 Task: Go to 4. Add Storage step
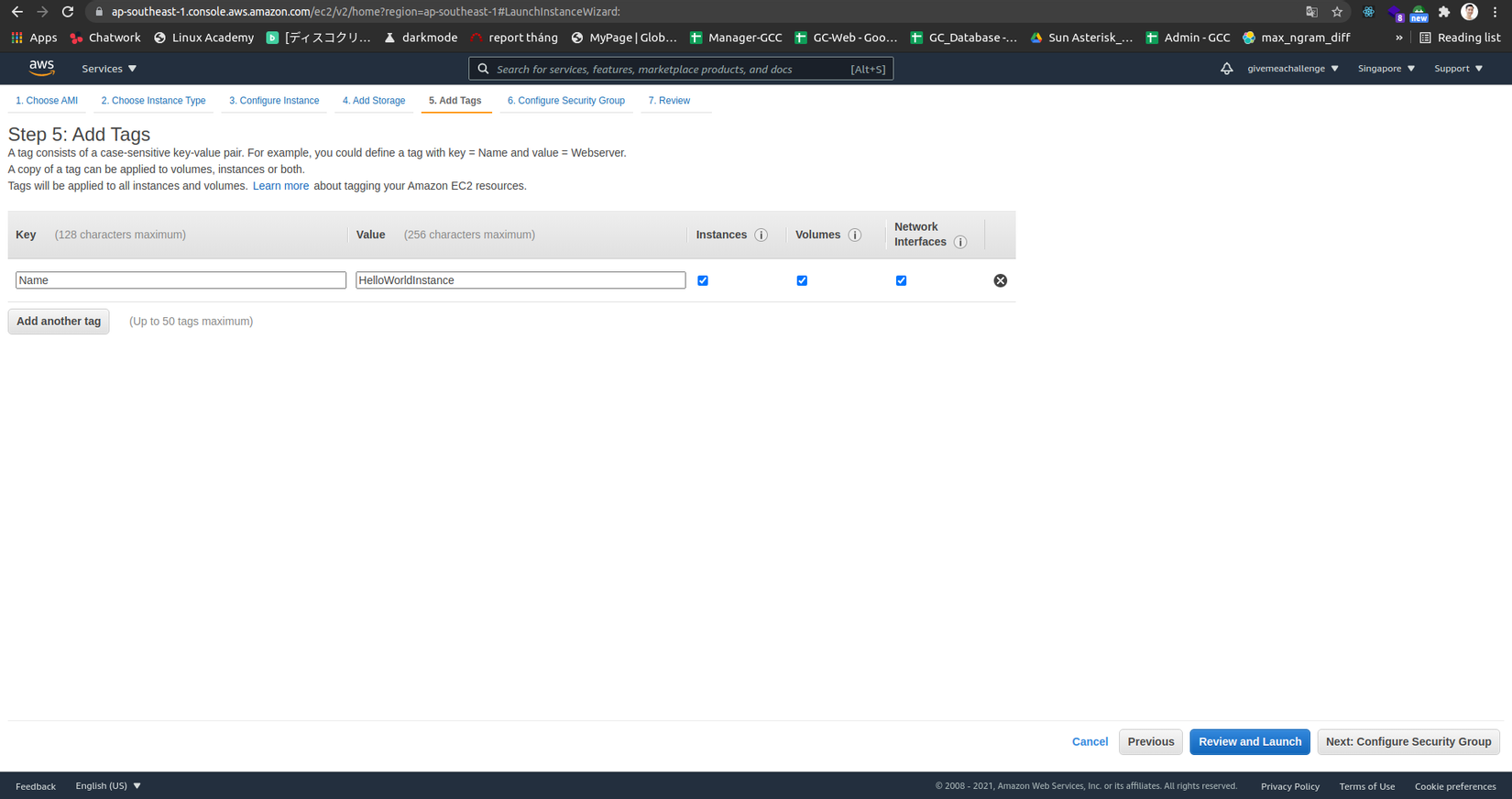[x=374, y=101]
